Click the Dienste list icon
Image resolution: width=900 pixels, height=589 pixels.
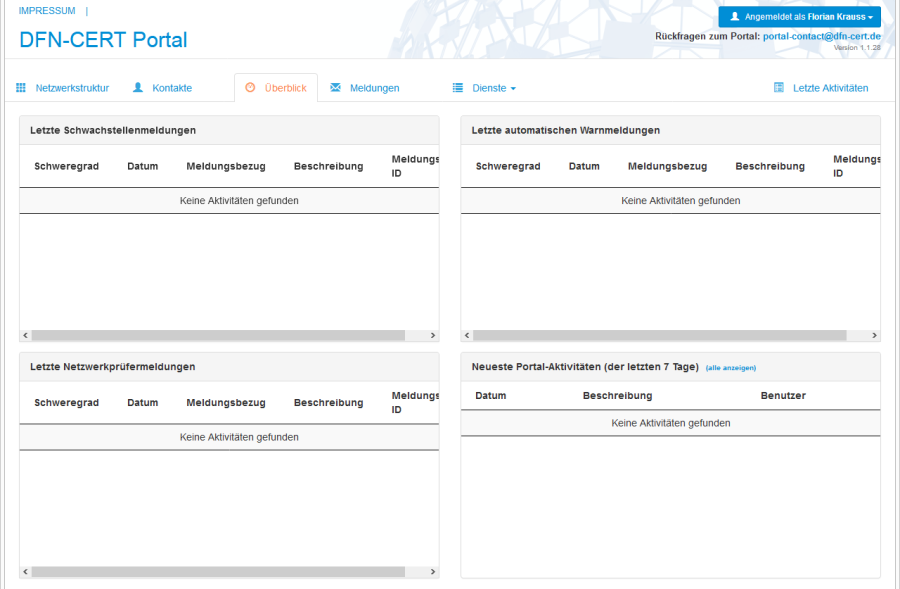pos(457,87)
